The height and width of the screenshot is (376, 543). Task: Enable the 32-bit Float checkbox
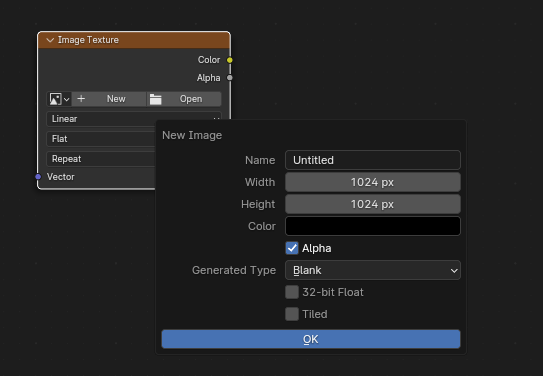[x=292, y=292]
